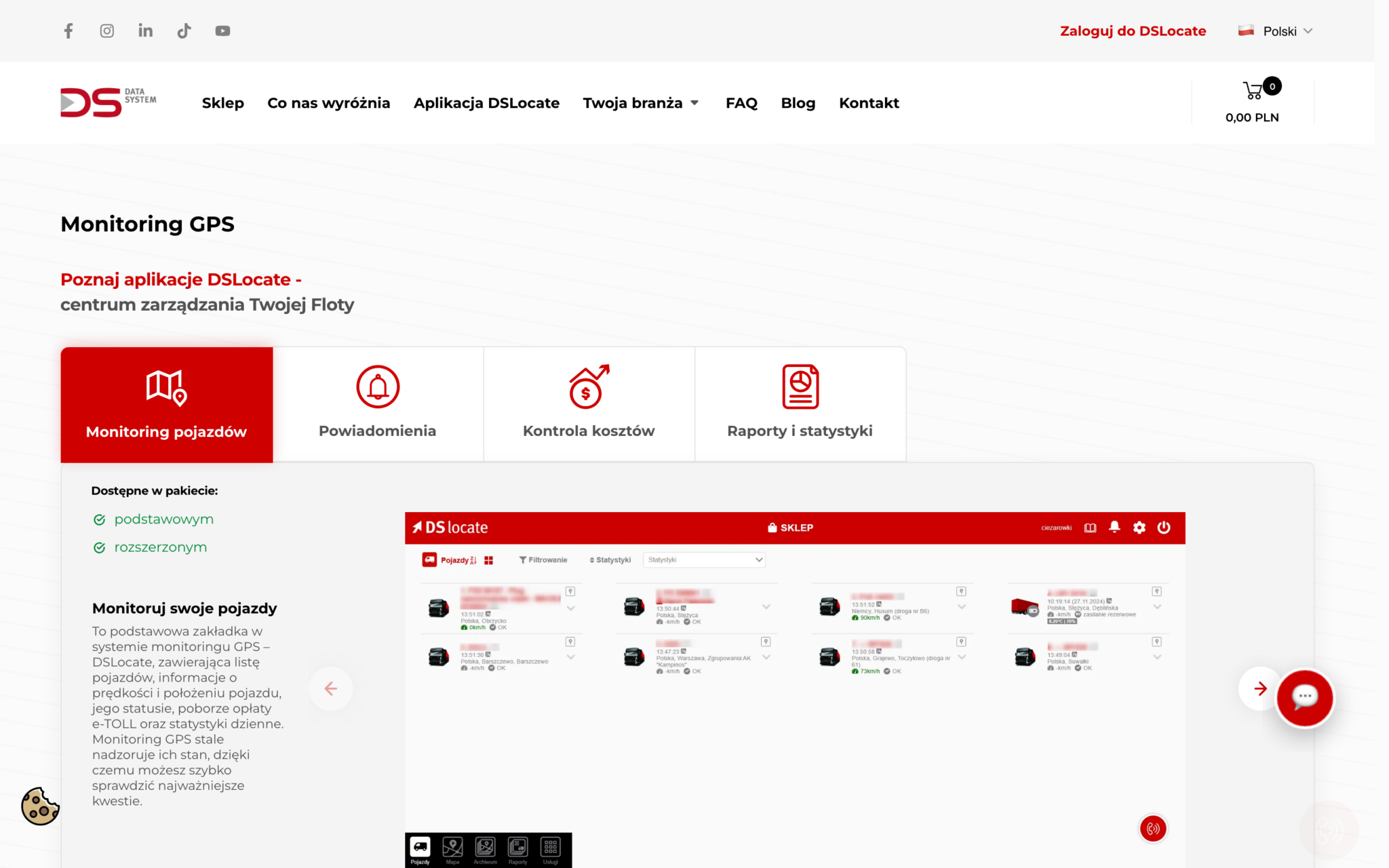Viewport: 1389px width, 868px height.
Task: Click the SKLEP button in DSLocate header
Action: click(790, 528)
